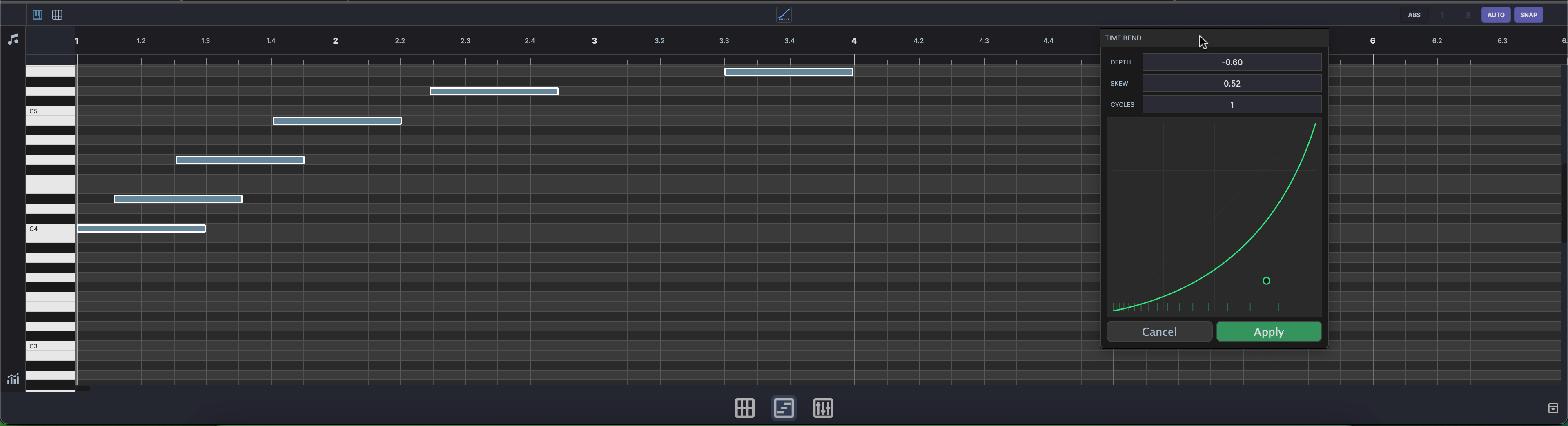1568x426 pixels.
Task: Select grid division 8 in the top bar
Action: [x=1467, y=15]
